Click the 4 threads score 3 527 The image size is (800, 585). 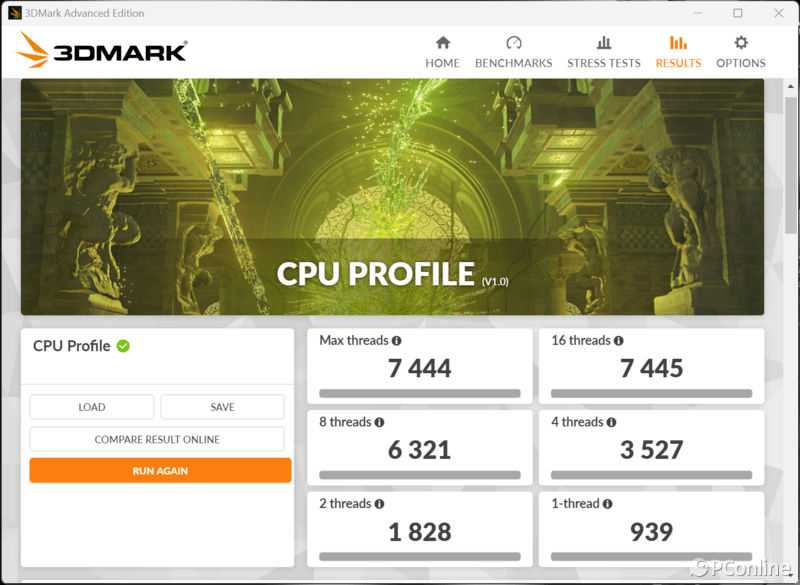(652, 450)
